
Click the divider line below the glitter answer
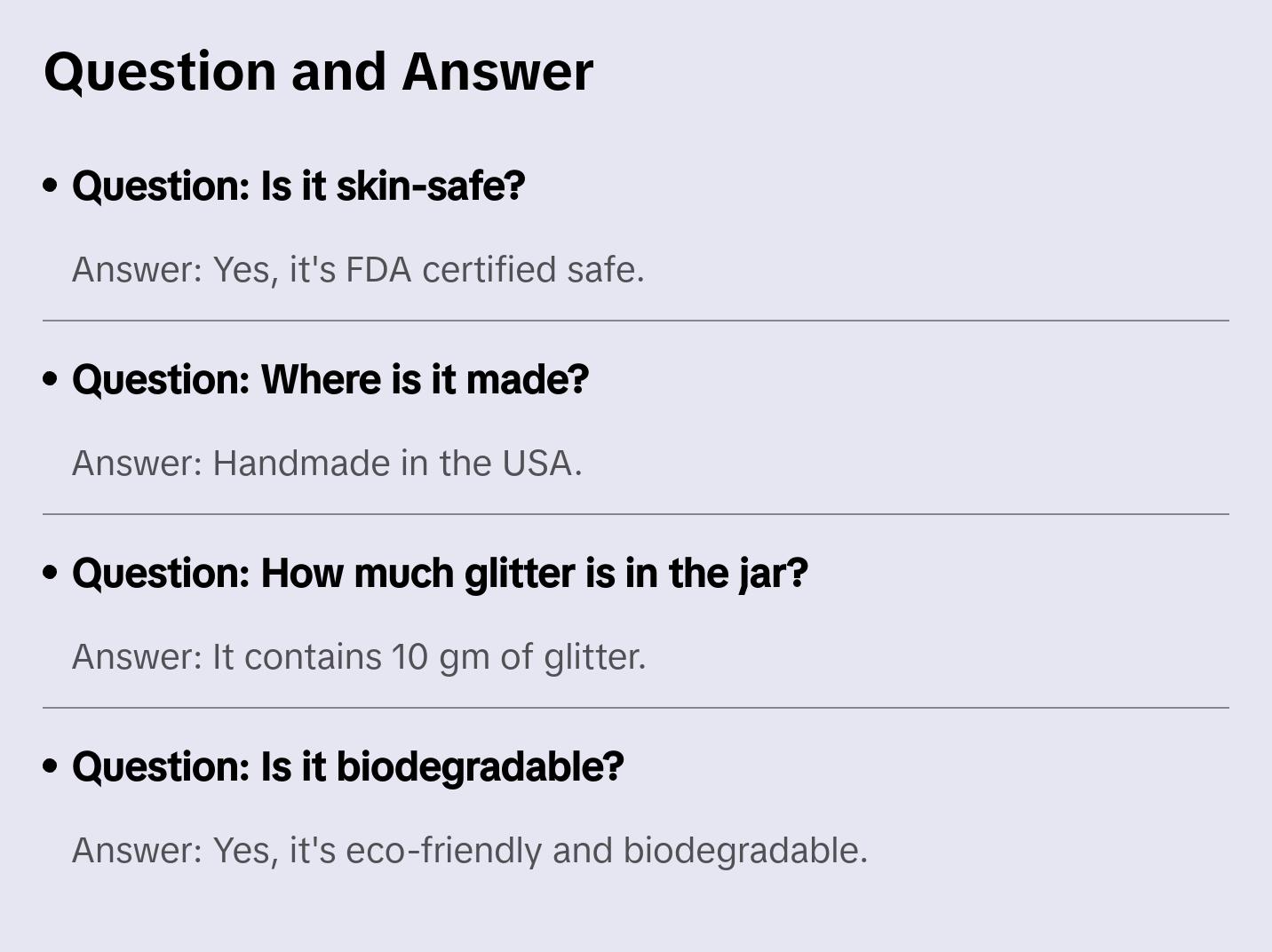pyautogui.click(x=636, y=708)
